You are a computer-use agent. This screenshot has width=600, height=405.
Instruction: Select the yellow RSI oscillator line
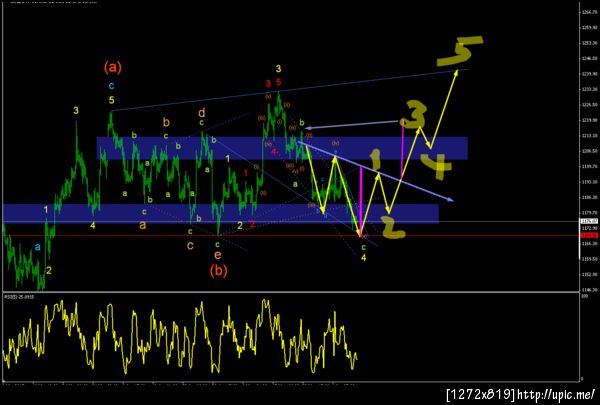180,336
